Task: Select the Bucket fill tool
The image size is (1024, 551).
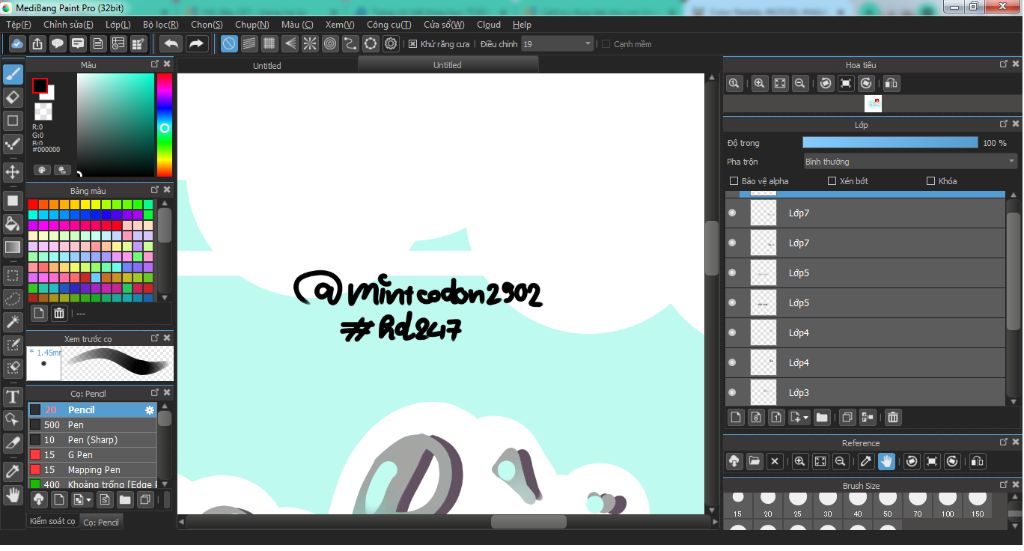Action: (12, 224)
